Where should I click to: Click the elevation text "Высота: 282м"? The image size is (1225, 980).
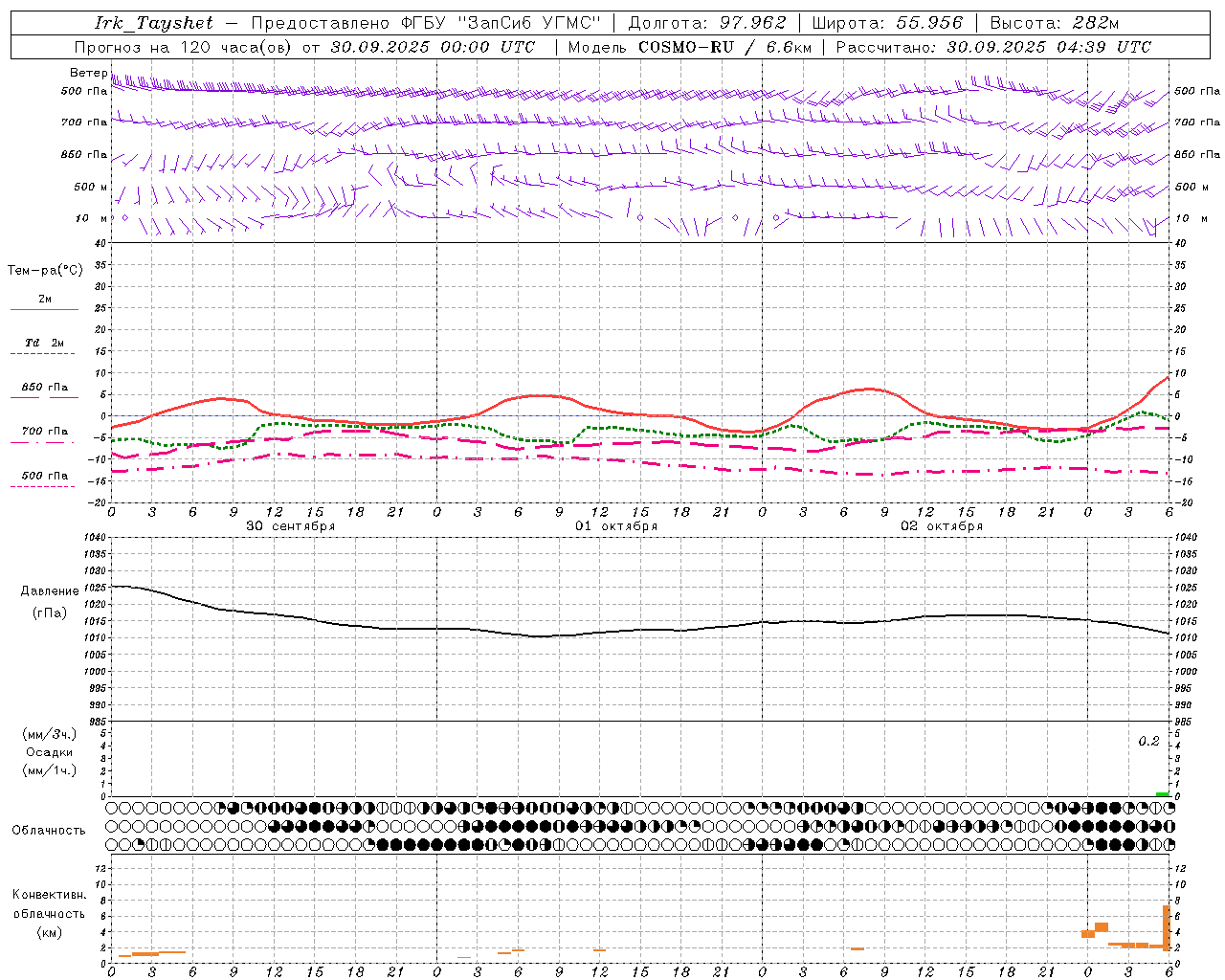(1055, 23)
